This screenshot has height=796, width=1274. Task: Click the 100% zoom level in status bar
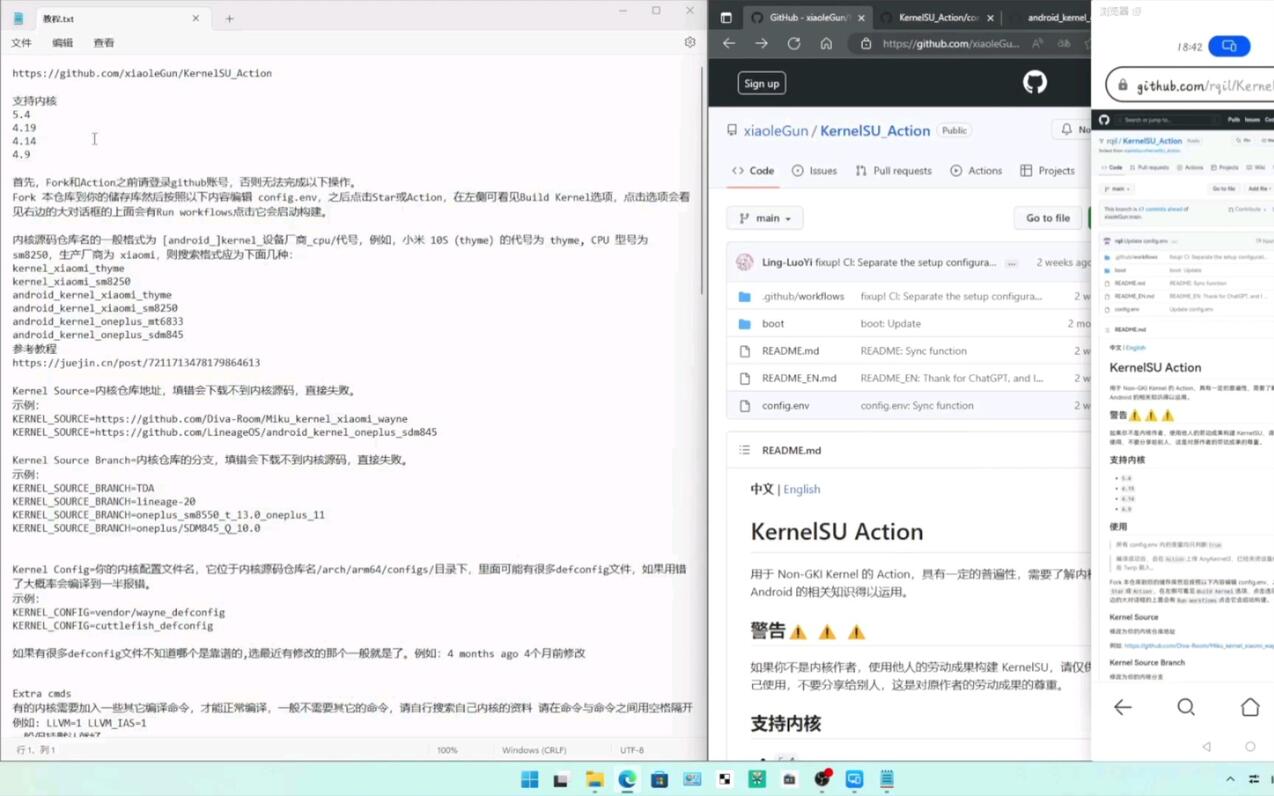click(x=447, y=750)
